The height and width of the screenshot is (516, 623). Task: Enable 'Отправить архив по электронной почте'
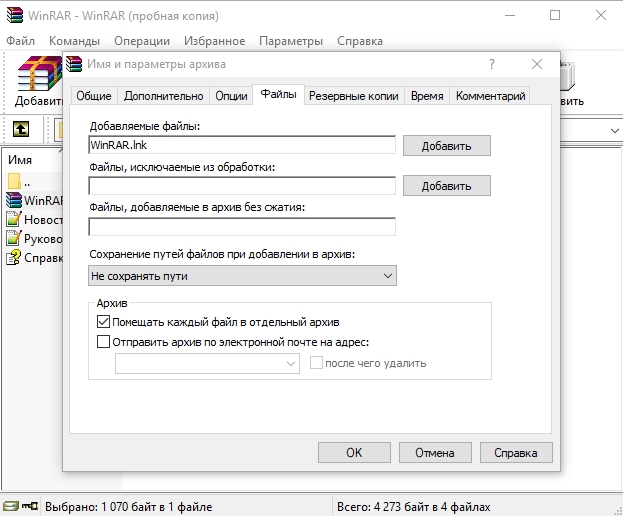point(103,342)
